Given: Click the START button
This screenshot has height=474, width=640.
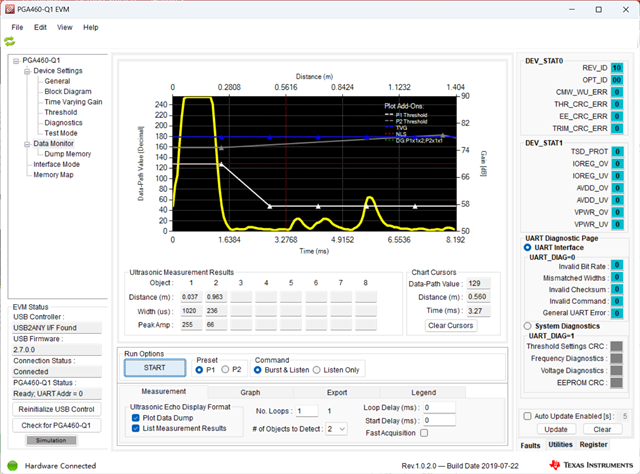Looking at the screenshot, I should (155, 368).
